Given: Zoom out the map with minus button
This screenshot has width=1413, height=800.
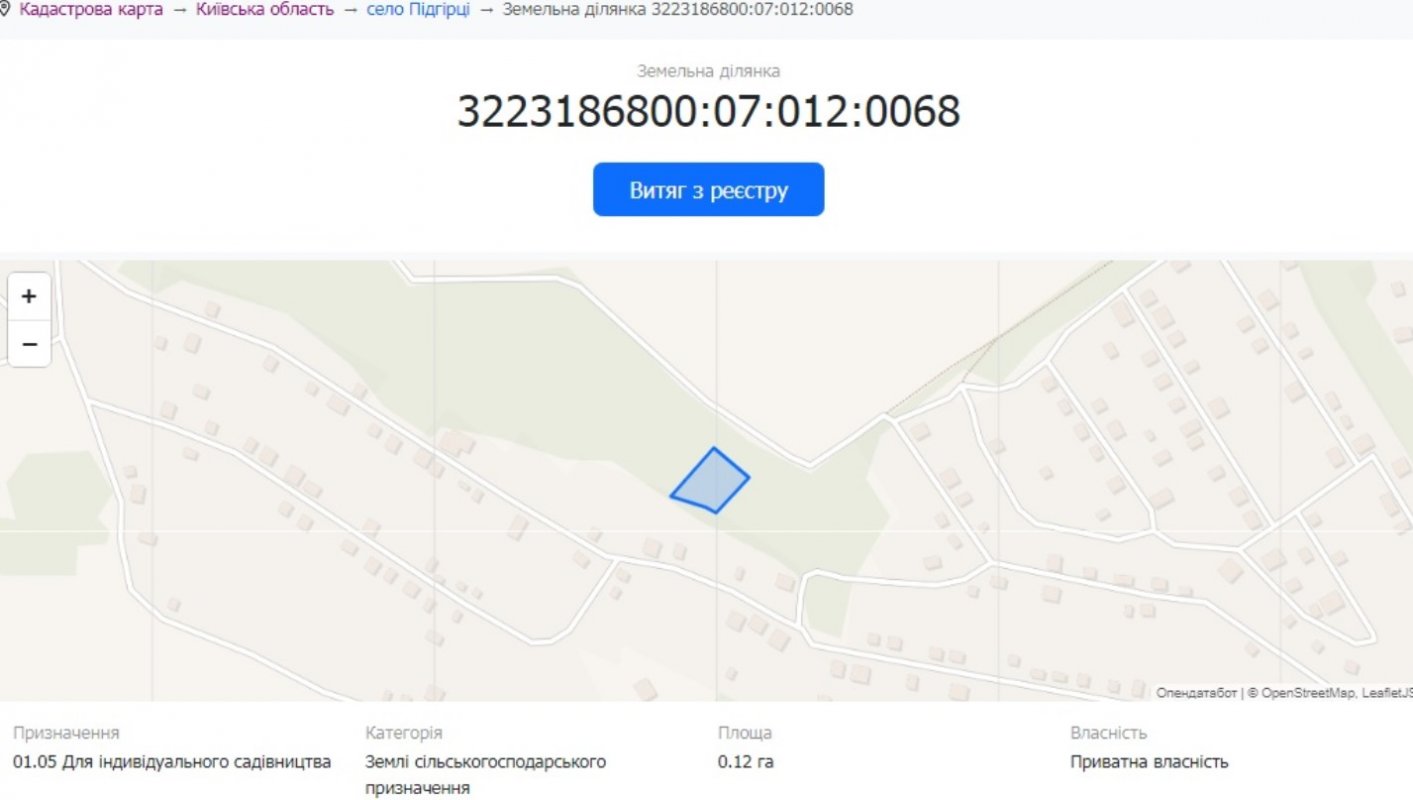Looking at the screenshot, I should (29, 344).
